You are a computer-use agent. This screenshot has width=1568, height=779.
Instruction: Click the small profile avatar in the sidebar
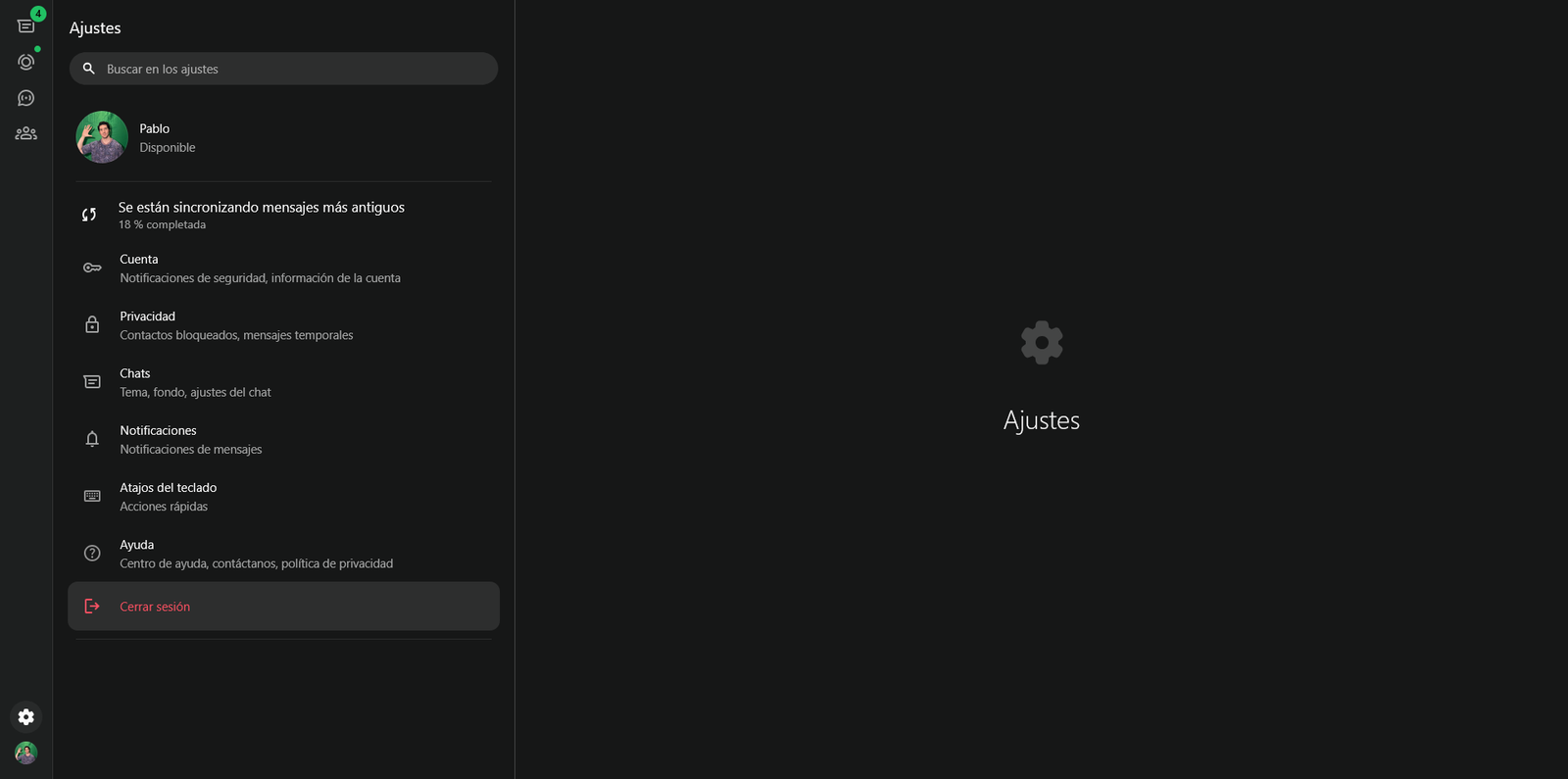coord(26,753)
